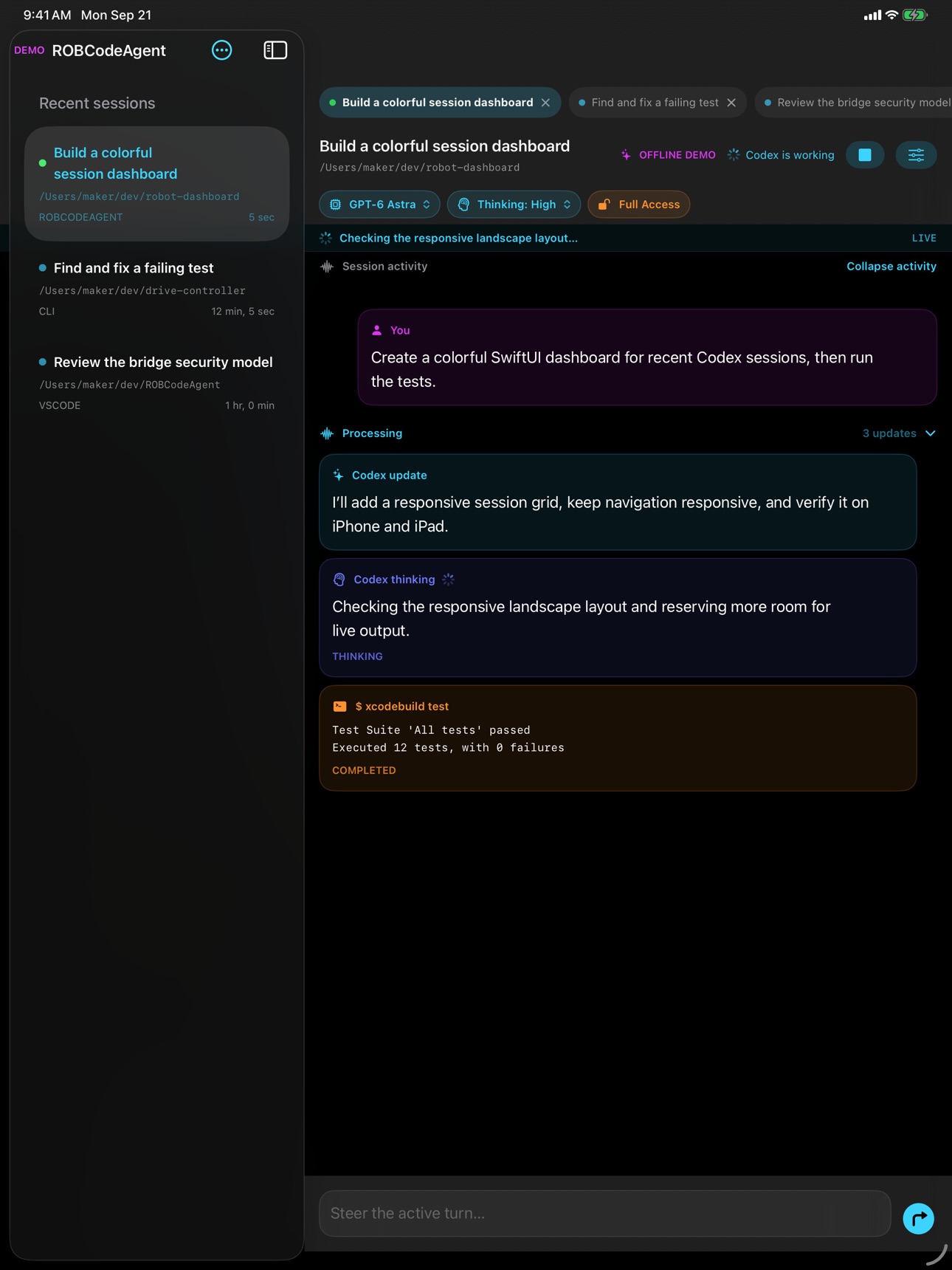The width and height of the screenshot is (952, 1270).
Task: Click the ROBCodeAgent app title
Action: click(x=109, y=50)
